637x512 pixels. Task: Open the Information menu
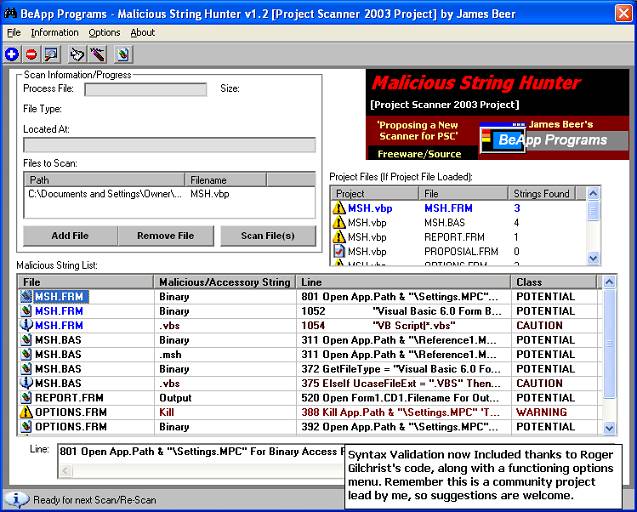coord(54,33)
